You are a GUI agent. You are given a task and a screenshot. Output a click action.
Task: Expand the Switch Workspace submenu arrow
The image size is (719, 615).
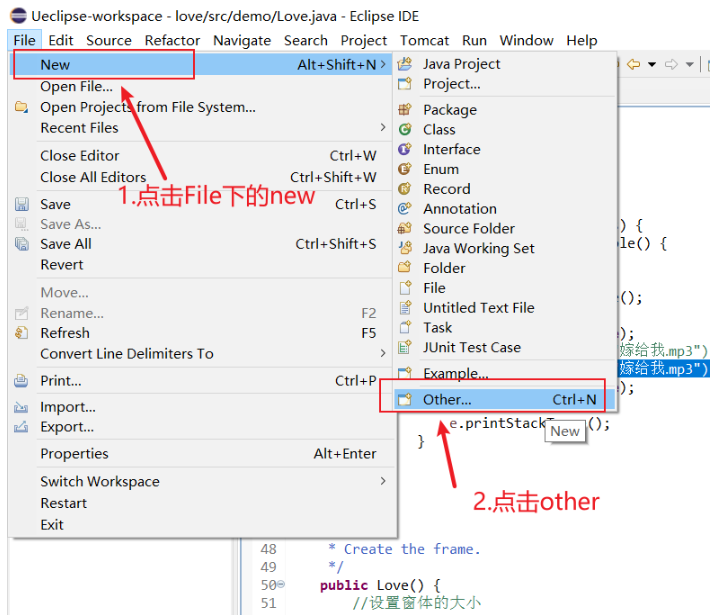[x=383, y=481]
